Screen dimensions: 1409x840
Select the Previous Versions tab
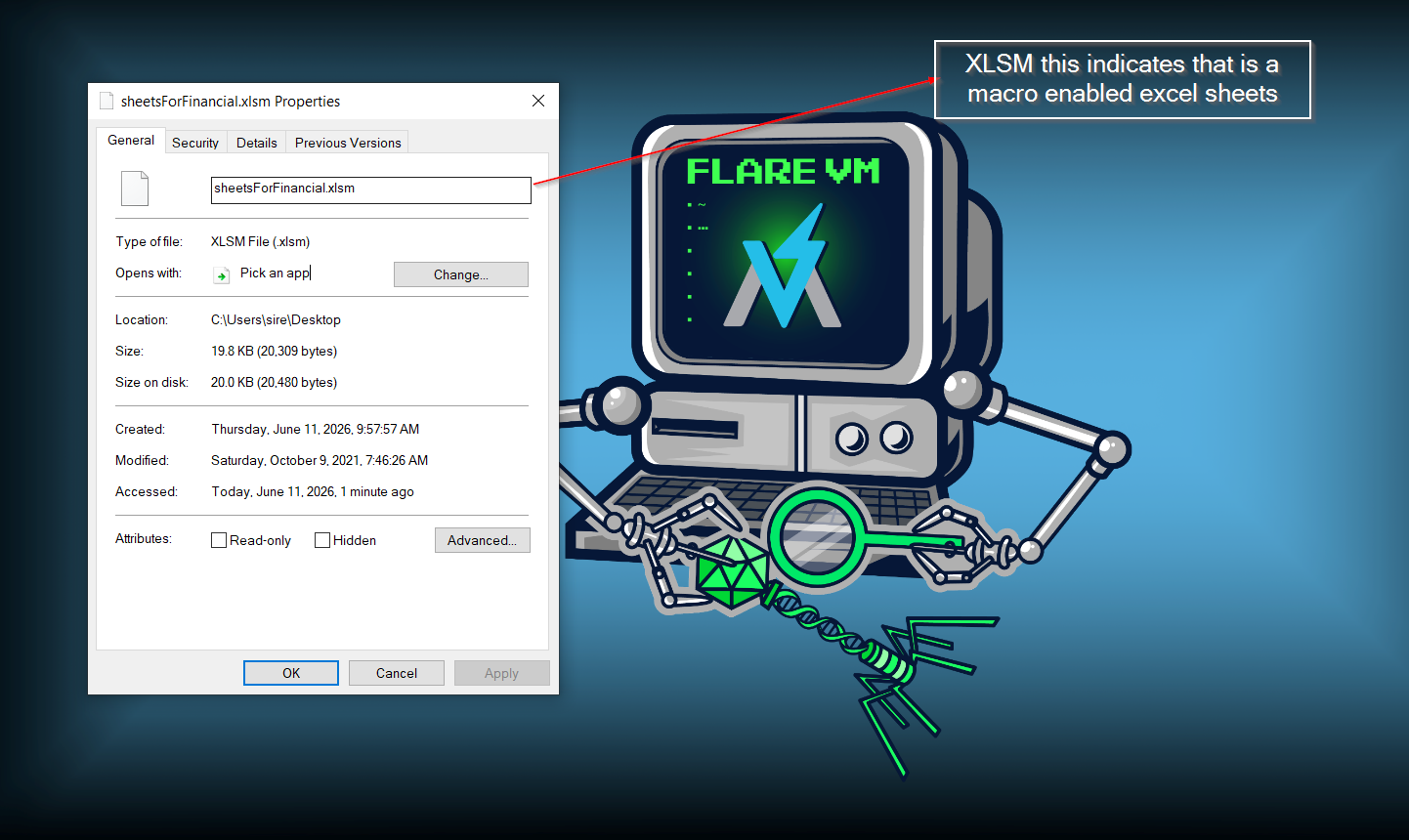pyautogui.click(x=348, y=143)
